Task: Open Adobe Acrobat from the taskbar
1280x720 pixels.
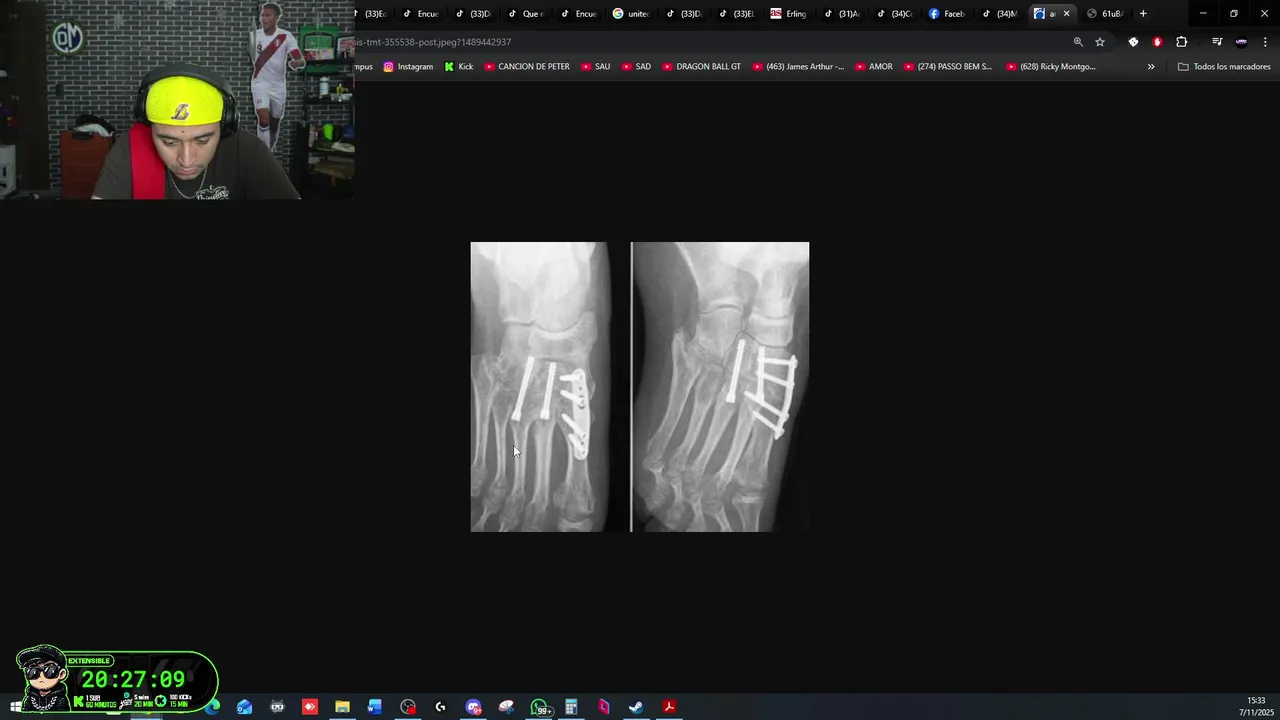Action: click(669, 707)
